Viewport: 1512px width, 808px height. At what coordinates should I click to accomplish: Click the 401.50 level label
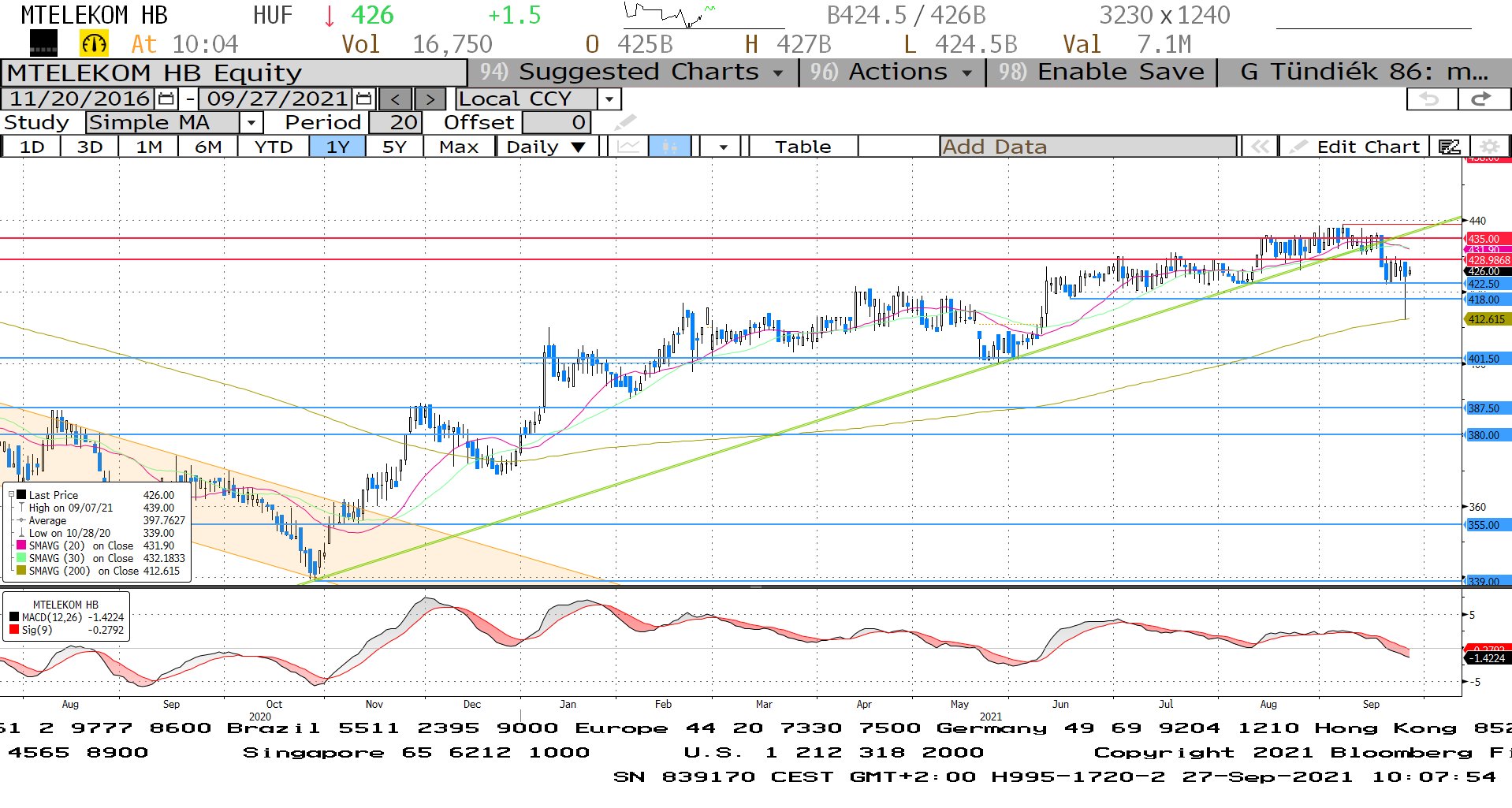click(1487, 359)
